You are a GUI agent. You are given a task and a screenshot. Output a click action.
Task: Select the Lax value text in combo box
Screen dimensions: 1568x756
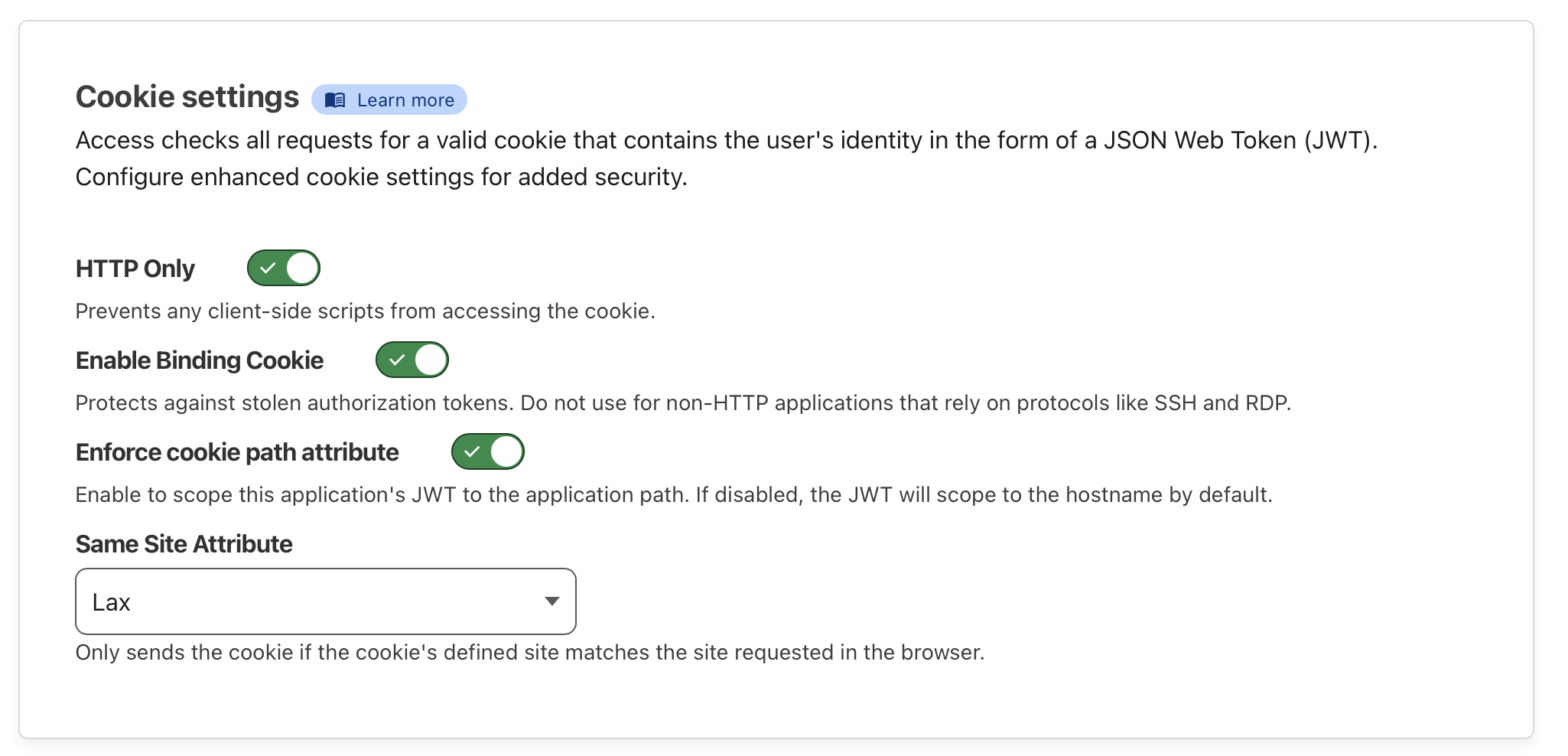point(112,603)
